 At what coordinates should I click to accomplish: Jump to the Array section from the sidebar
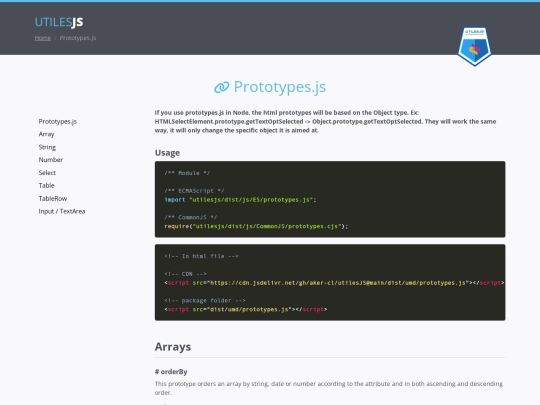46,134
